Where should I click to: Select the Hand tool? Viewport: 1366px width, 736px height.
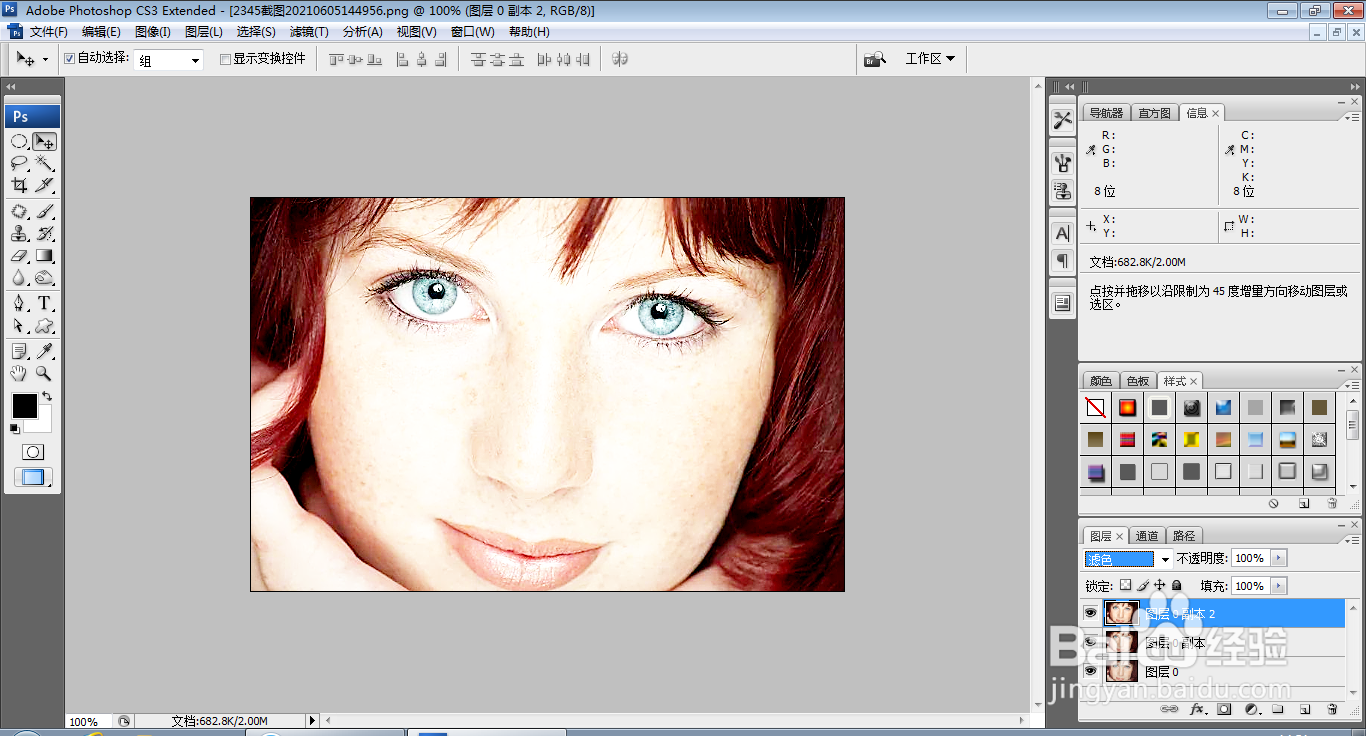coord(19,373)
